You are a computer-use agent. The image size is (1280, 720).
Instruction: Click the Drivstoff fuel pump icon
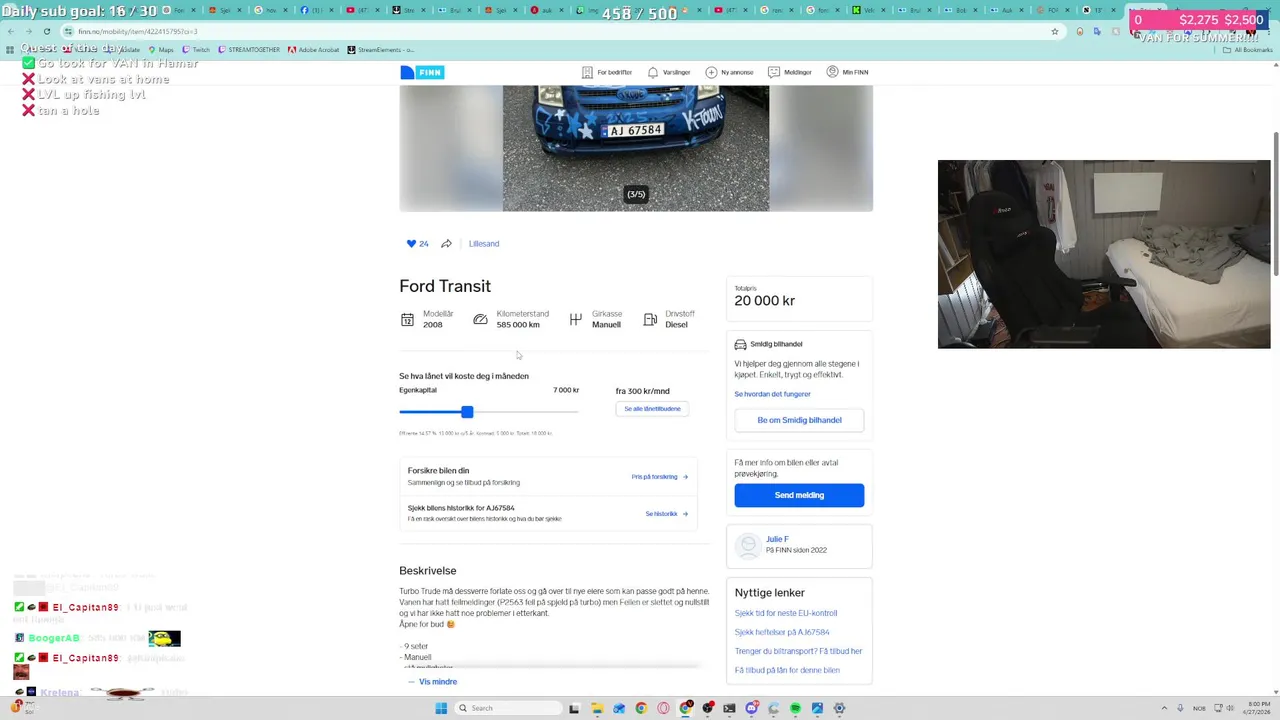[650, 320]
